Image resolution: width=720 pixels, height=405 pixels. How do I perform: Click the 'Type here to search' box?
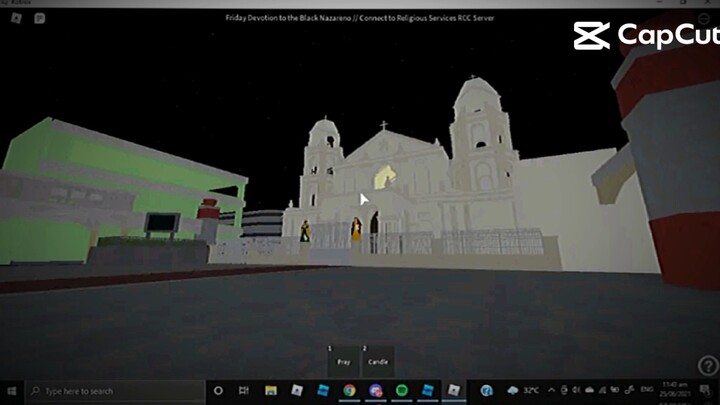(115, 391)
